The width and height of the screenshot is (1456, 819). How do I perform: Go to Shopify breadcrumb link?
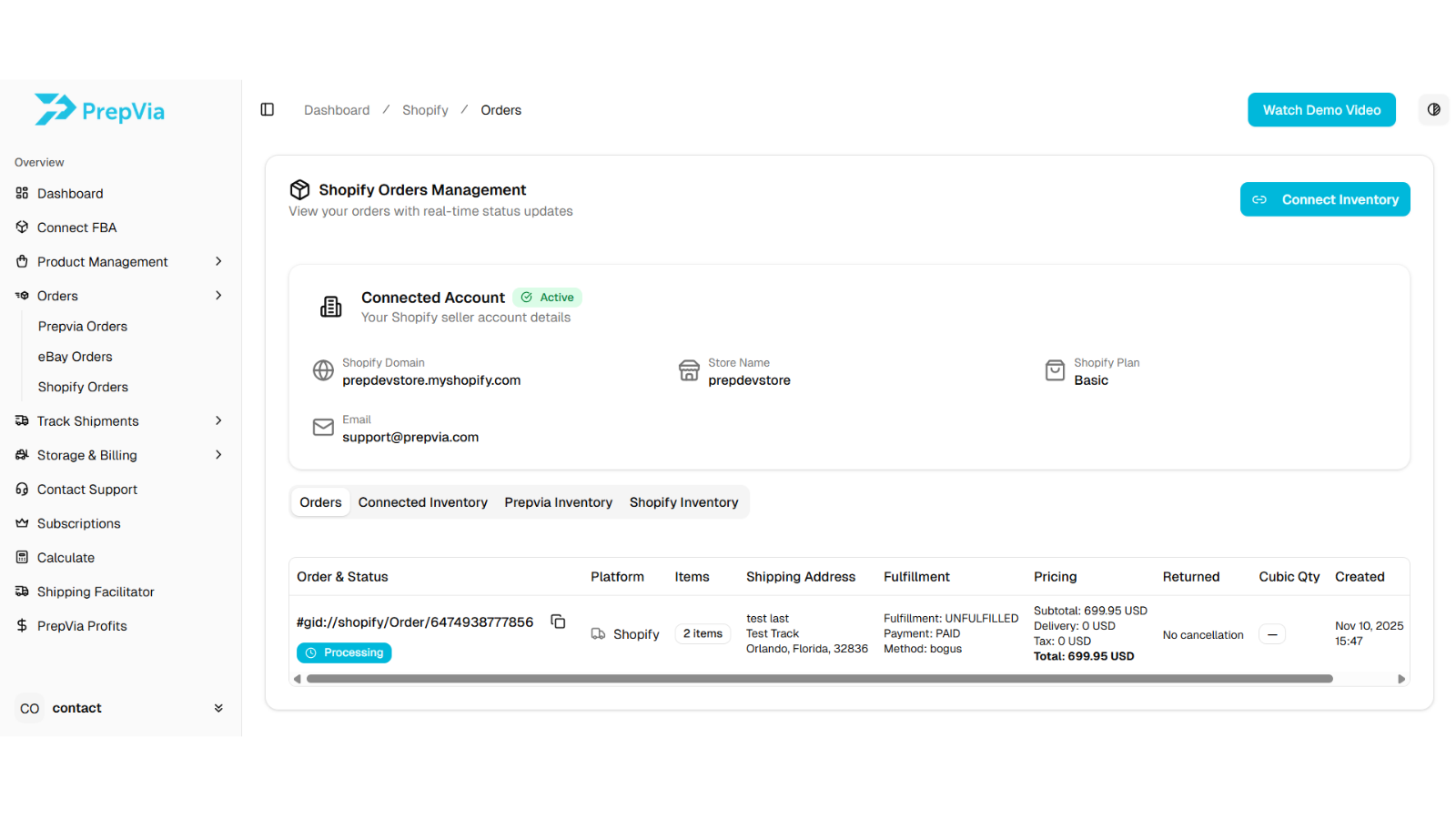pos(425,110)
